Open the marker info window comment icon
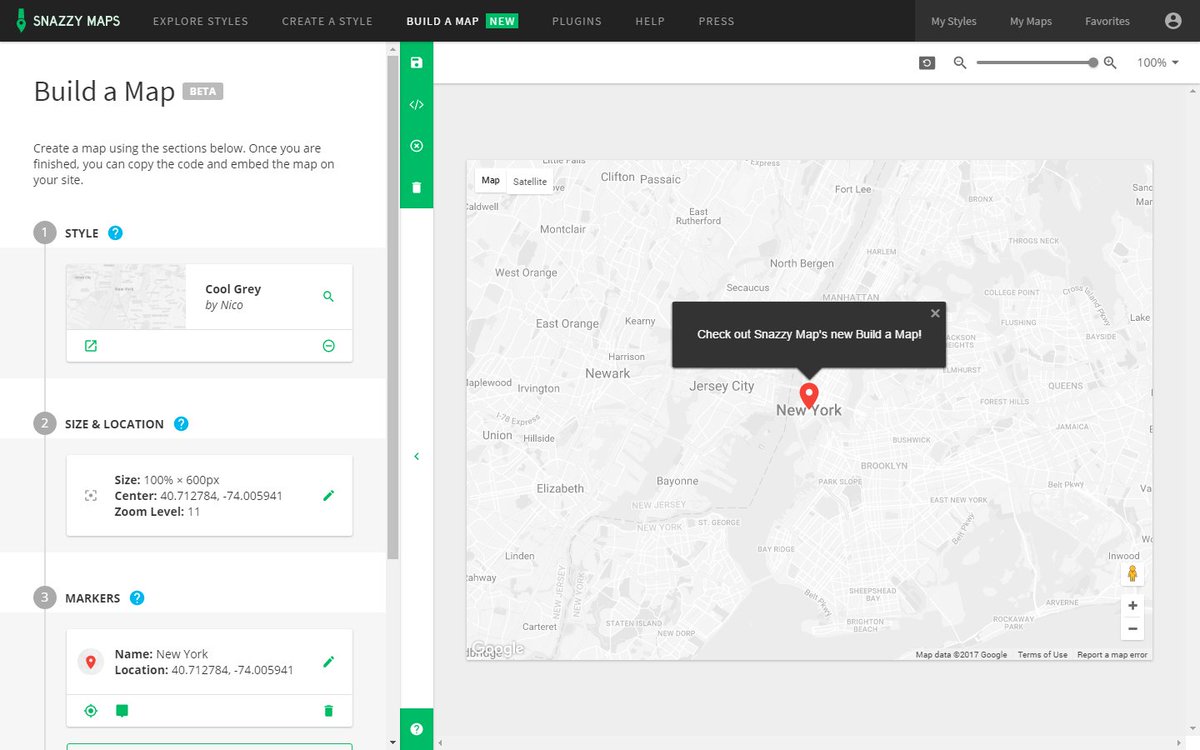Screen dimensions: 1200x750 [x=122, y=711]
